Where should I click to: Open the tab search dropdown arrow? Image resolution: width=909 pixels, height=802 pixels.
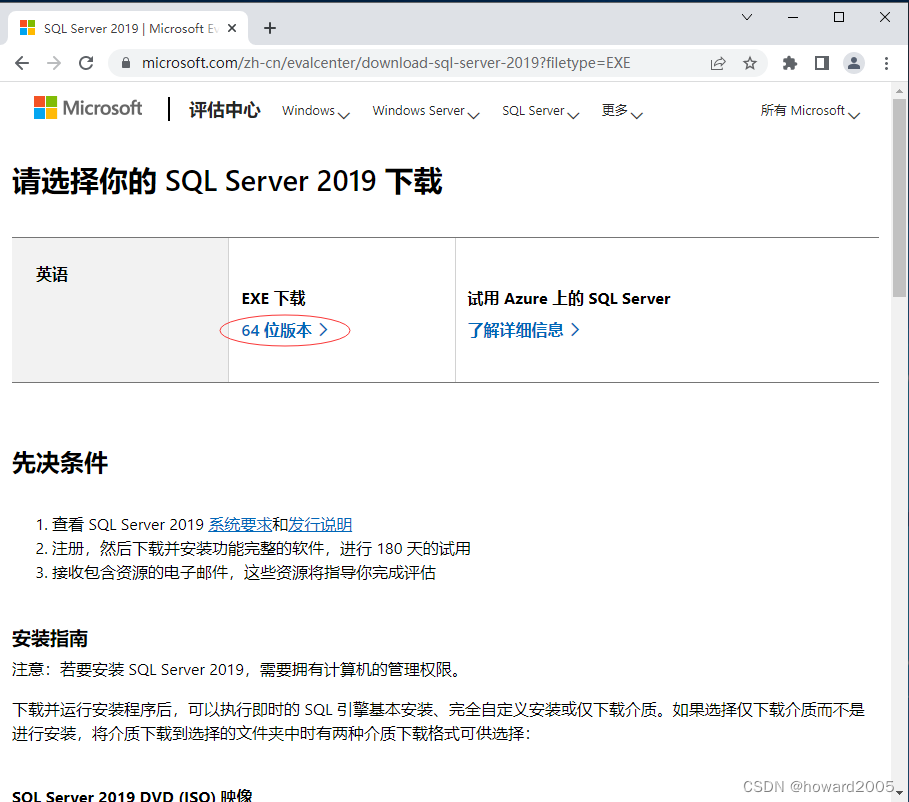coord(747,17)
